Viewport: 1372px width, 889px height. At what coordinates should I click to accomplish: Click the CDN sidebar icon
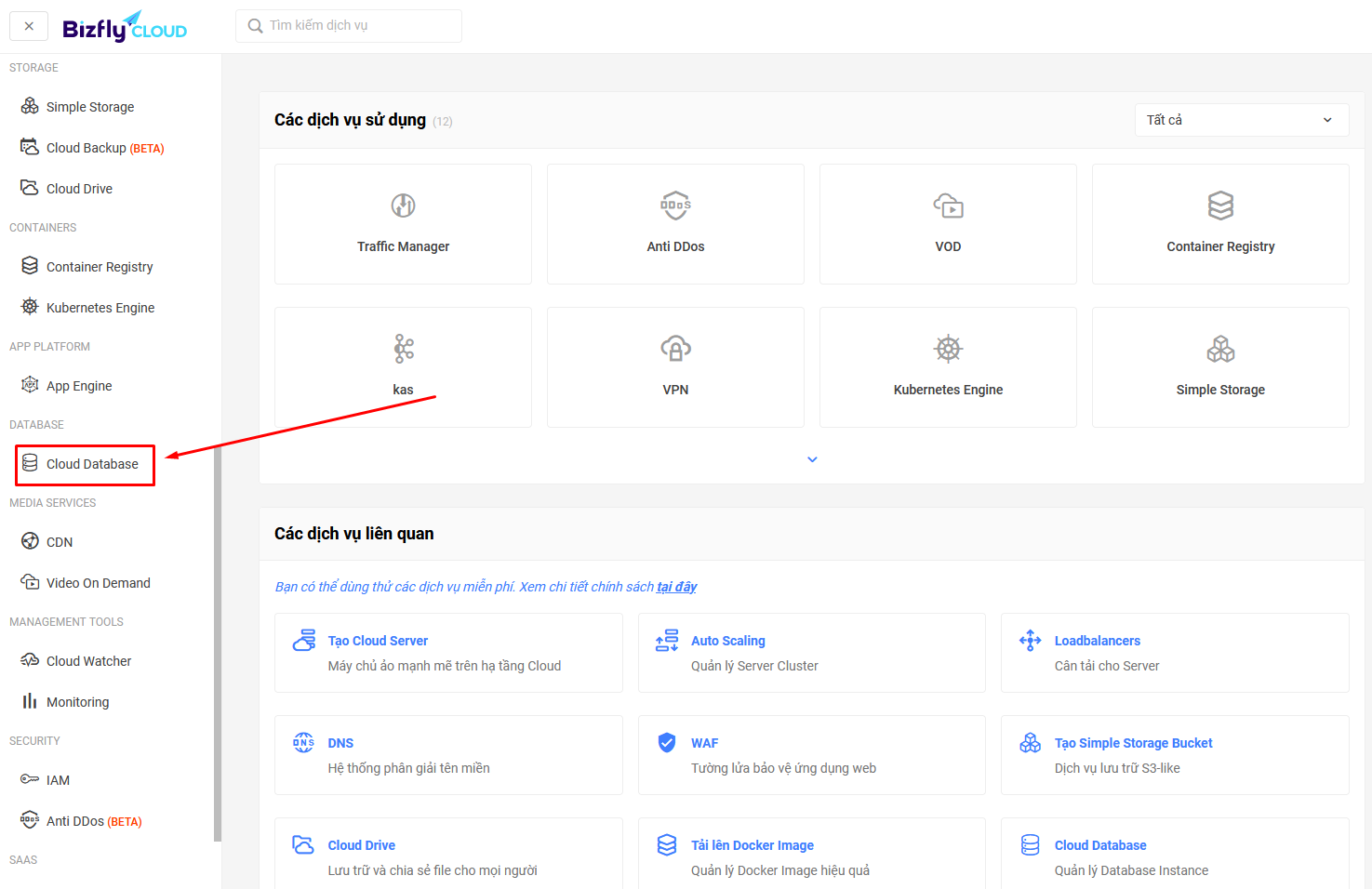tap(30, 541)
